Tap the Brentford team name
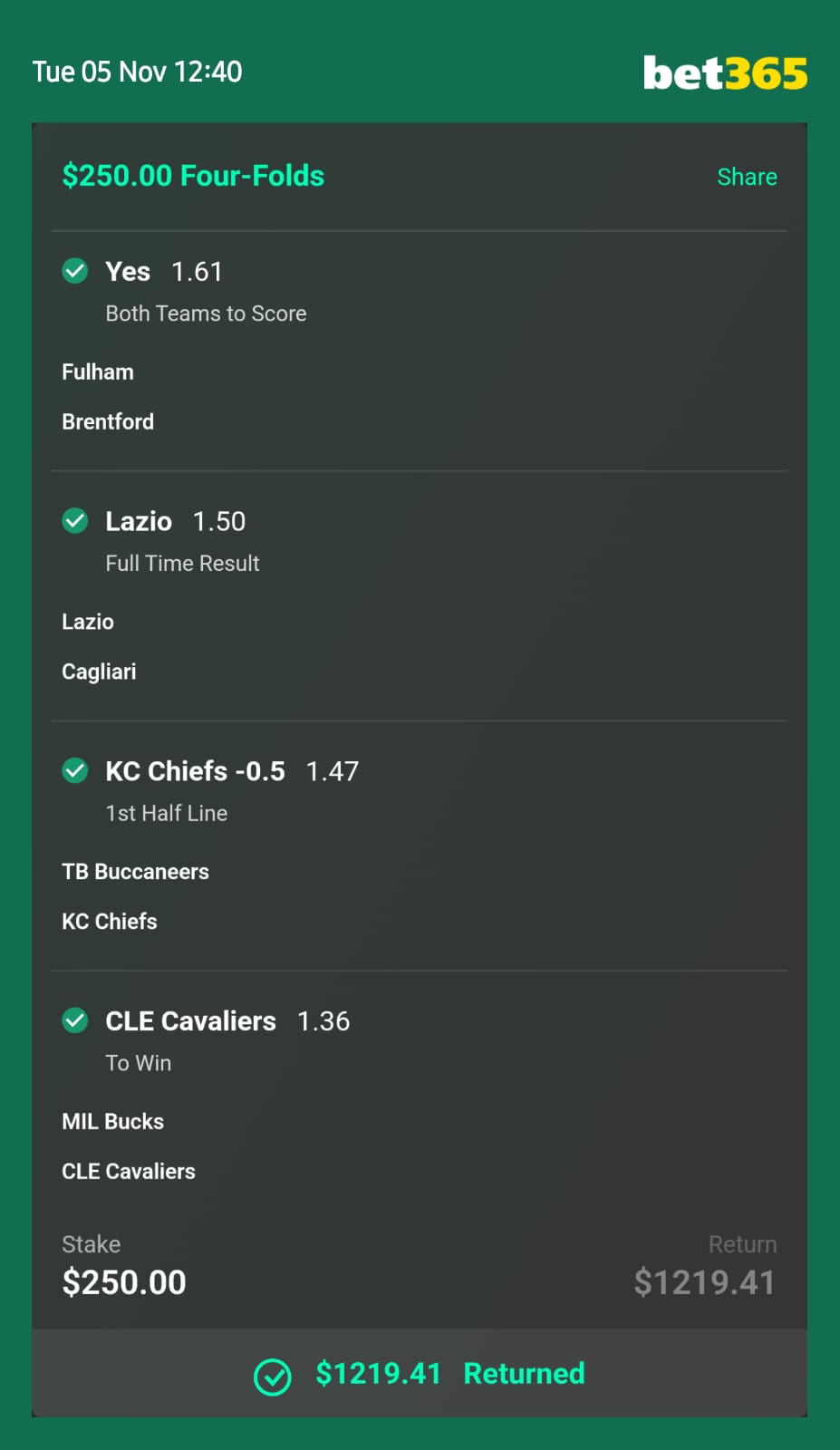Viewport: 840px width, 1450px height. coord(108,422)
